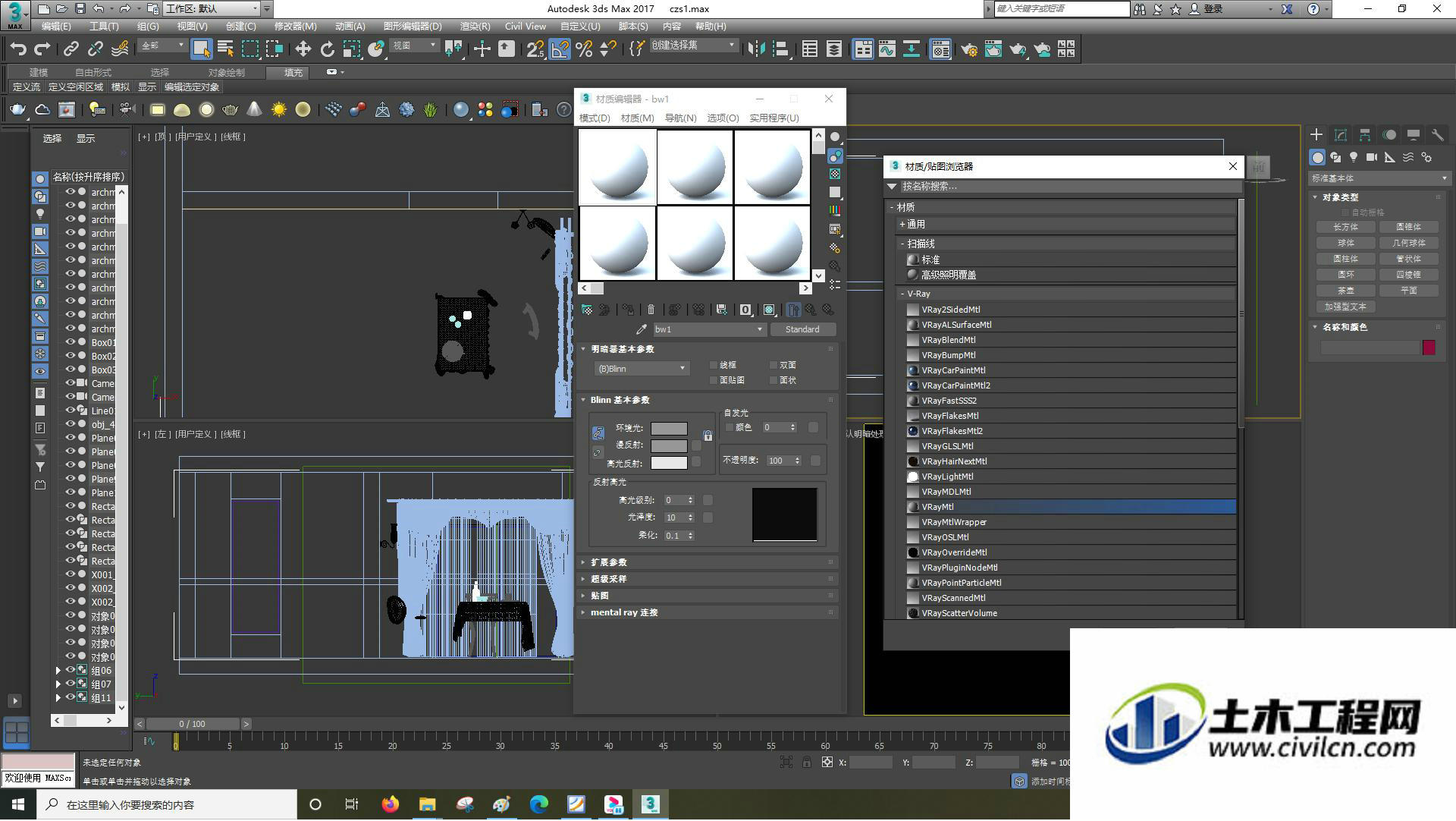This screenshot has height=821, width=1456.
Task: Toggle Backlight icon in Material Editor
Action: pyautogui.click(x=835, y=156)
